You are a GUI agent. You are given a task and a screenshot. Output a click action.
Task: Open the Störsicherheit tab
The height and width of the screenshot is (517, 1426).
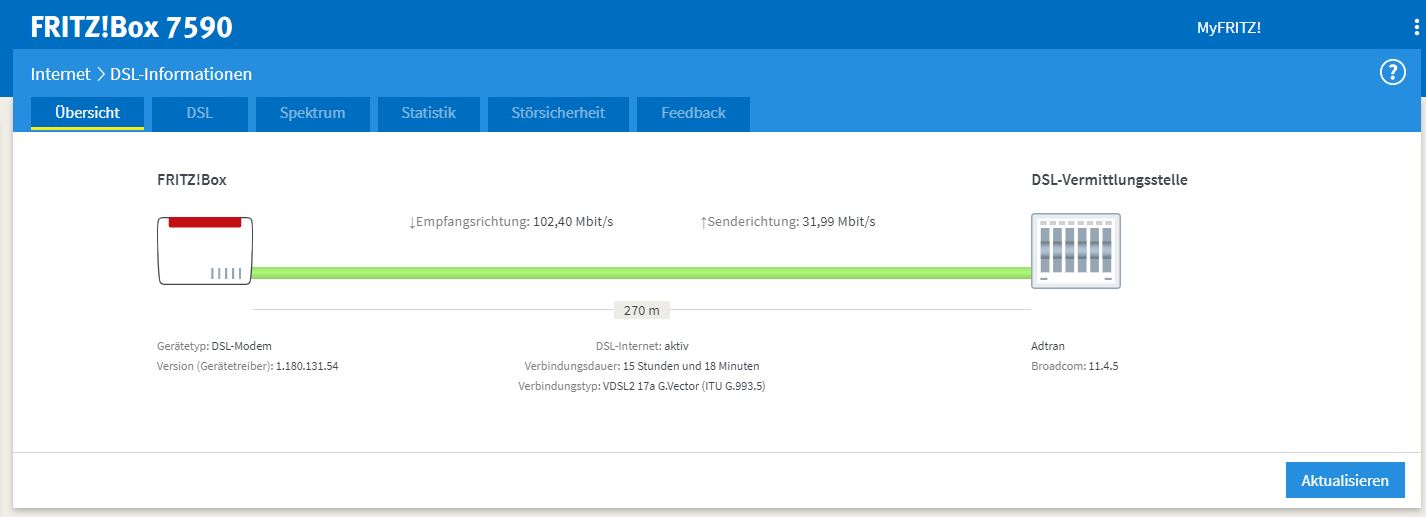[x=558, y=113]
